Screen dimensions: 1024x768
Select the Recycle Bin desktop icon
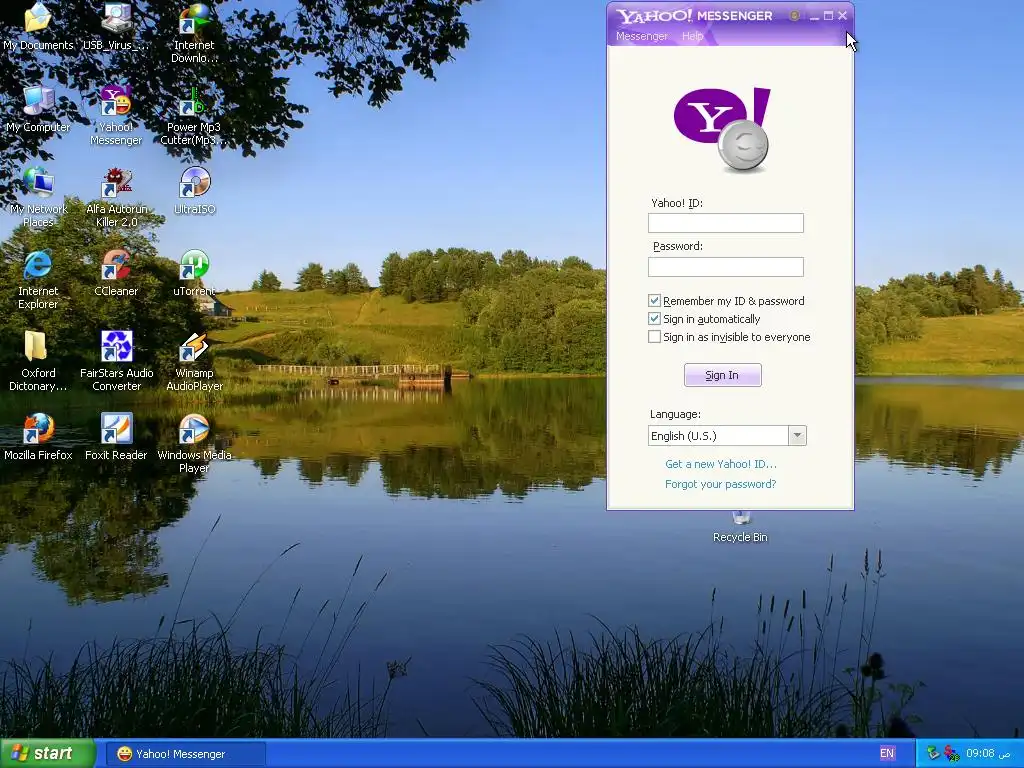point(741,528)
